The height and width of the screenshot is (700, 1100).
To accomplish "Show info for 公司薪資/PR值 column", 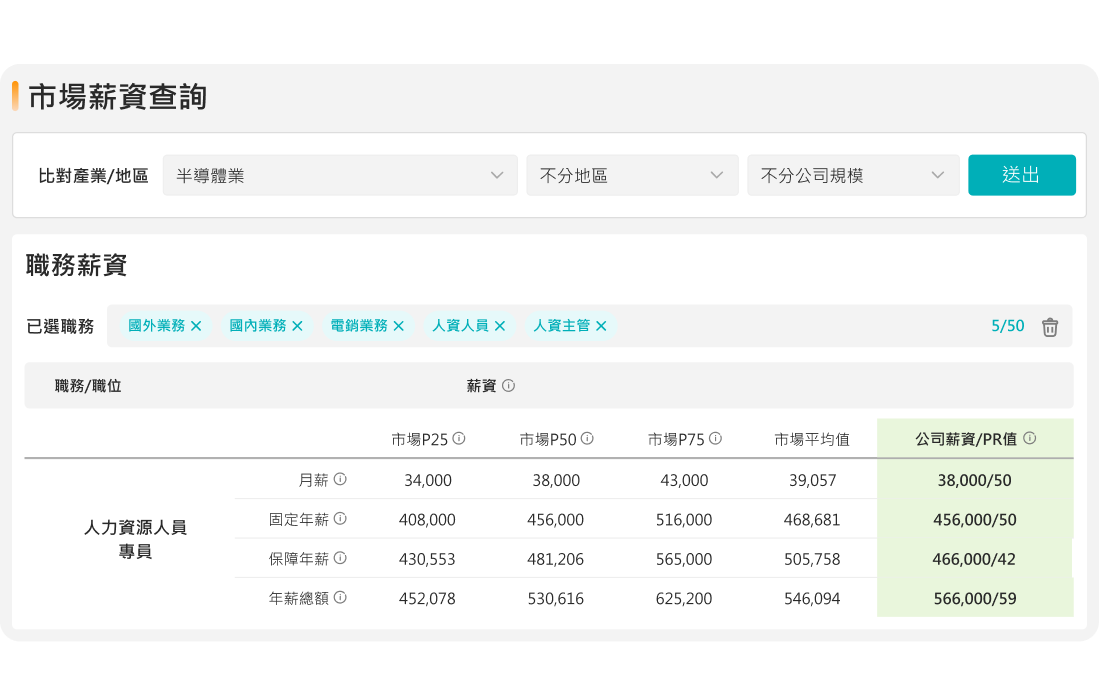I will point(1029,439).
